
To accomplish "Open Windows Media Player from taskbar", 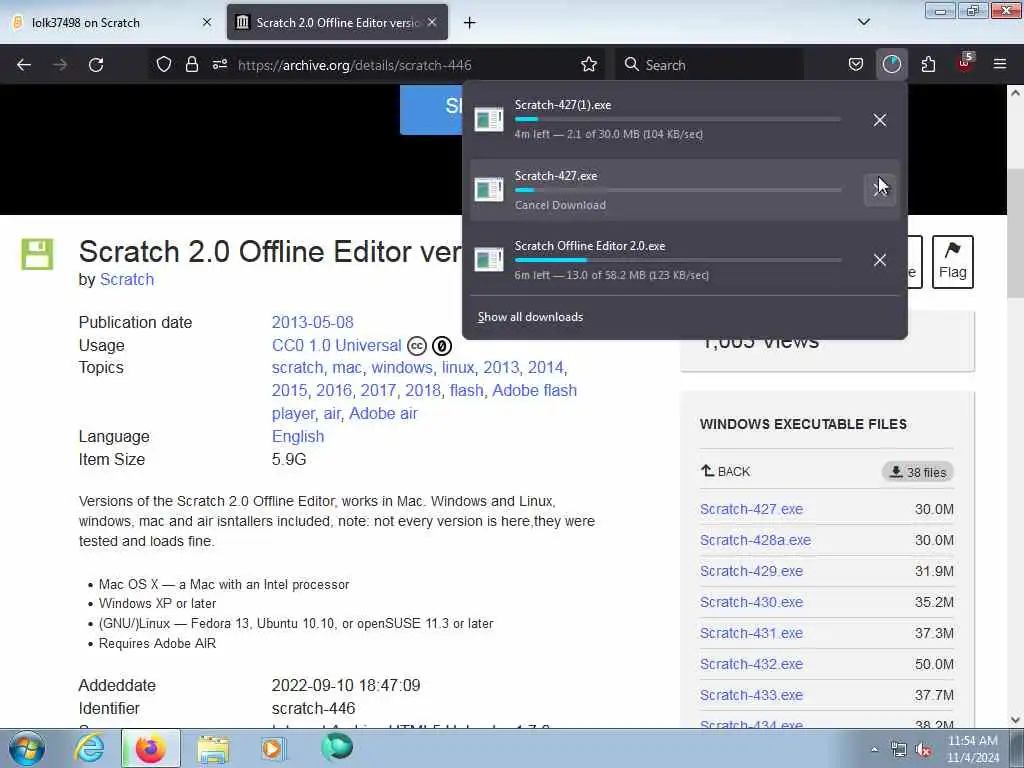I will click(x=273, y=749).
